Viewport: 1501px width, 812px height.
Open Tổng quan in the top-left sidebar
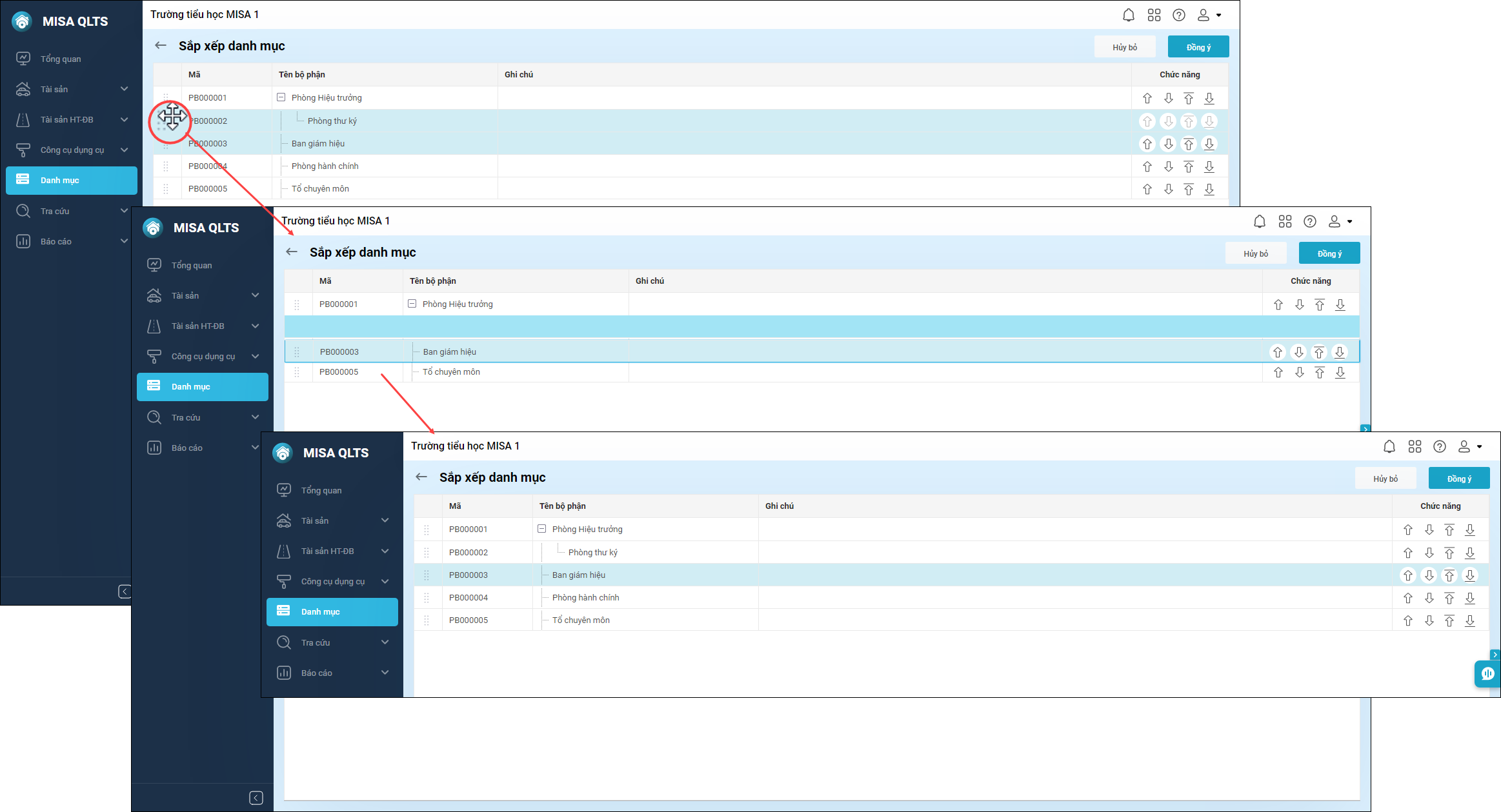click(x=61, y=59)
